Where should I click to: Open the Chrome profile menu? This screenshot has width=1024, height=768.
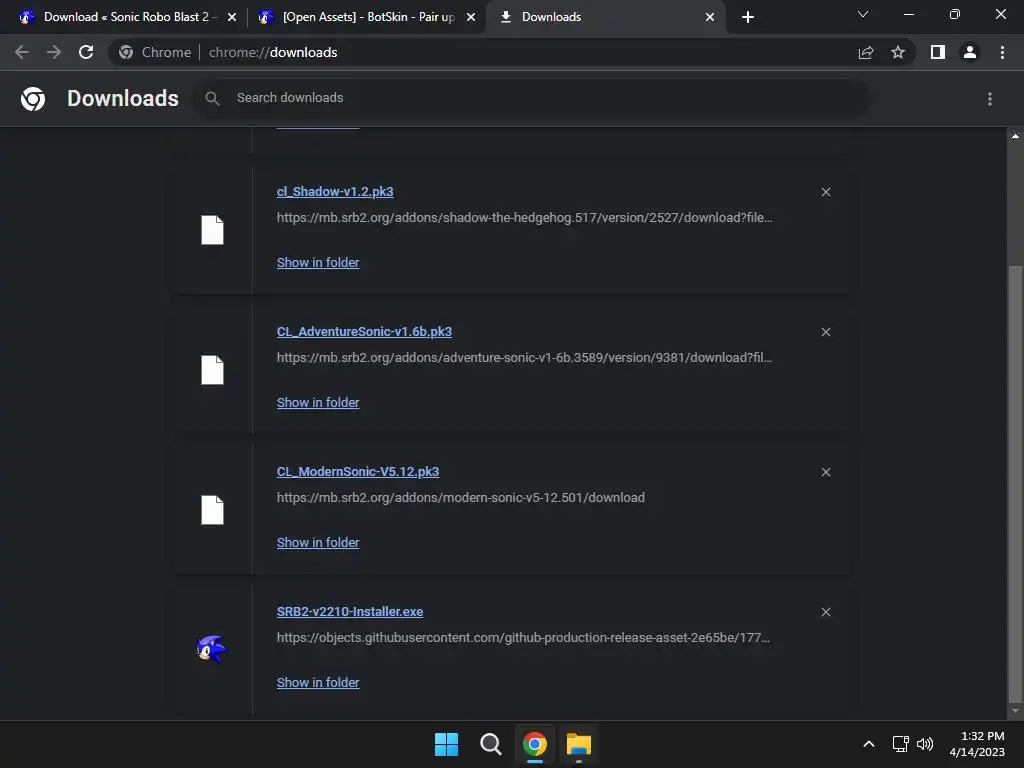970,52
